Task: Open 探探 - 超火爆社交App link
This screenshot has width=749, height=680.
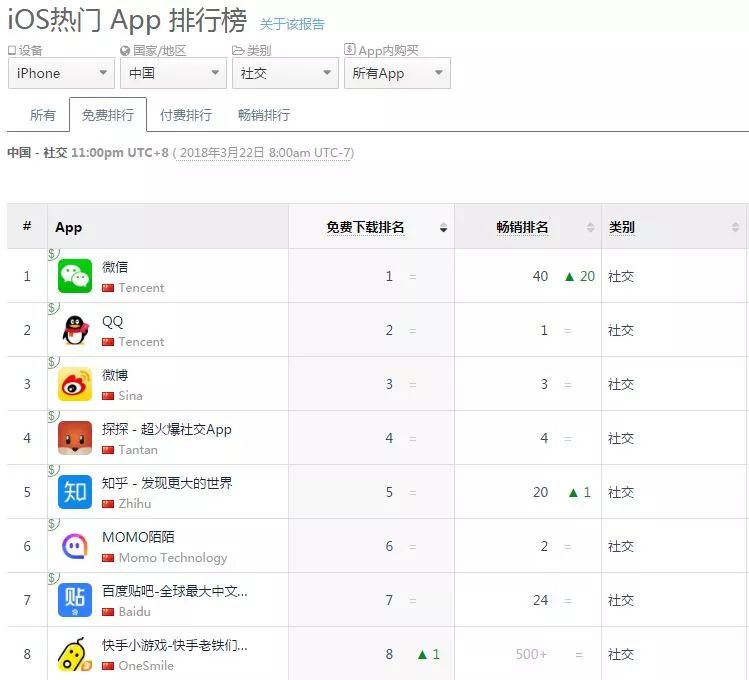Action: coord(167,429)
